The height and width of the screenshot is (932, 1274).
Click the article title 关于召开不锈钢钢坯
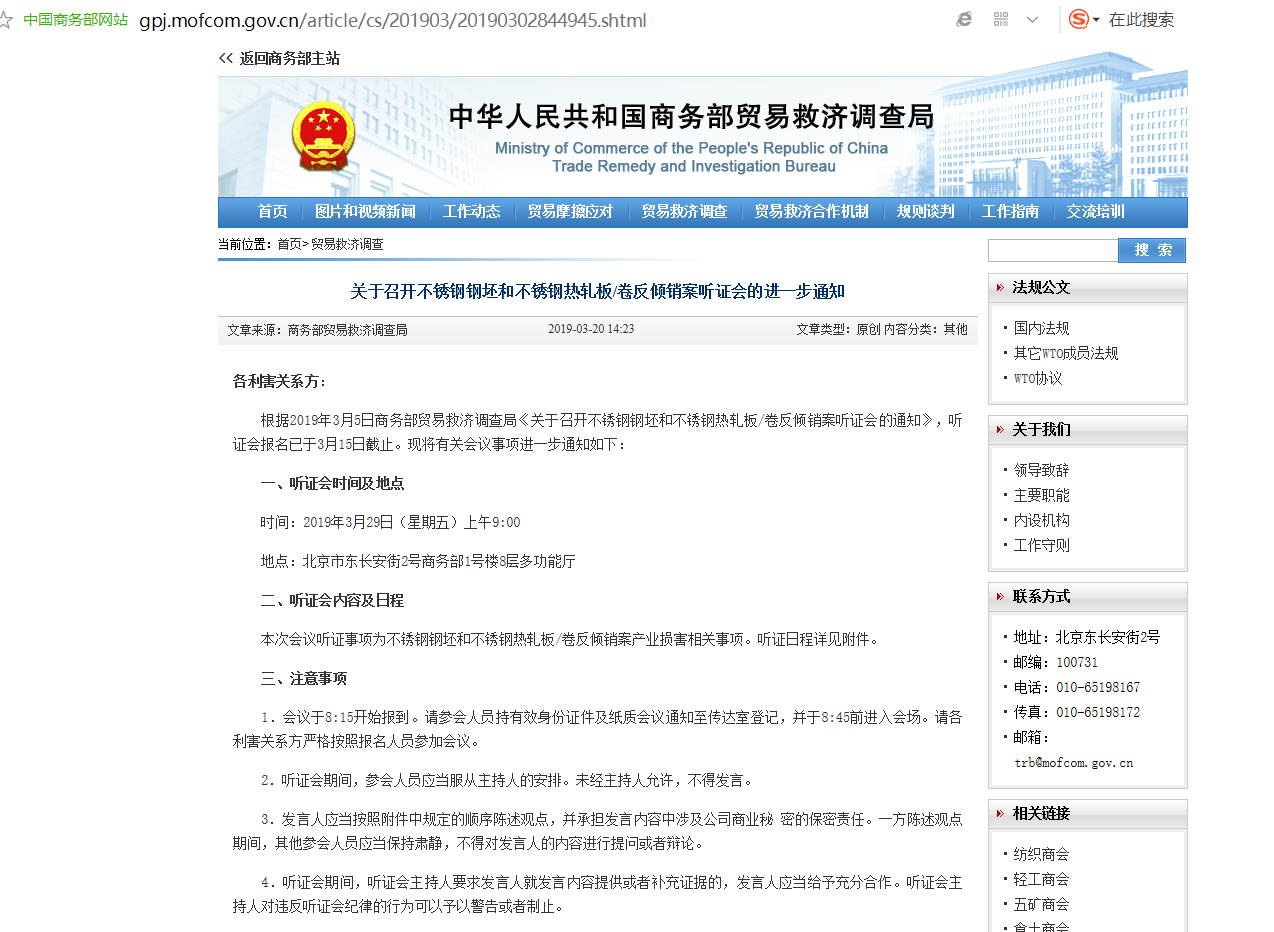598,291
